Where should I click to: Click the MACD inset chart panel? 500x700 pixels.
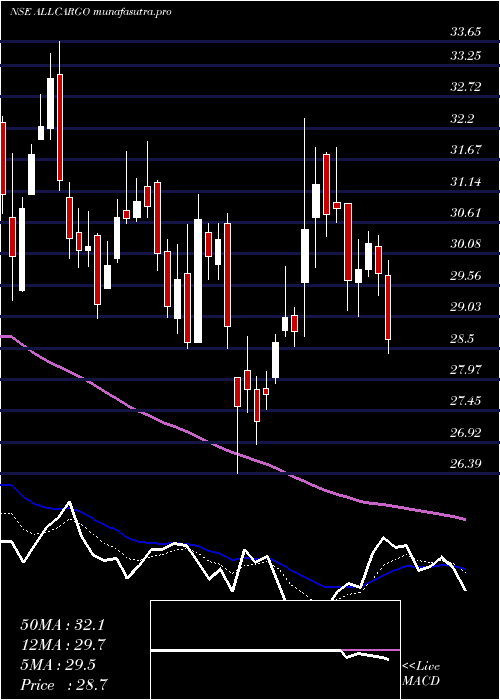pyautogui.click(x=275, y=650)
